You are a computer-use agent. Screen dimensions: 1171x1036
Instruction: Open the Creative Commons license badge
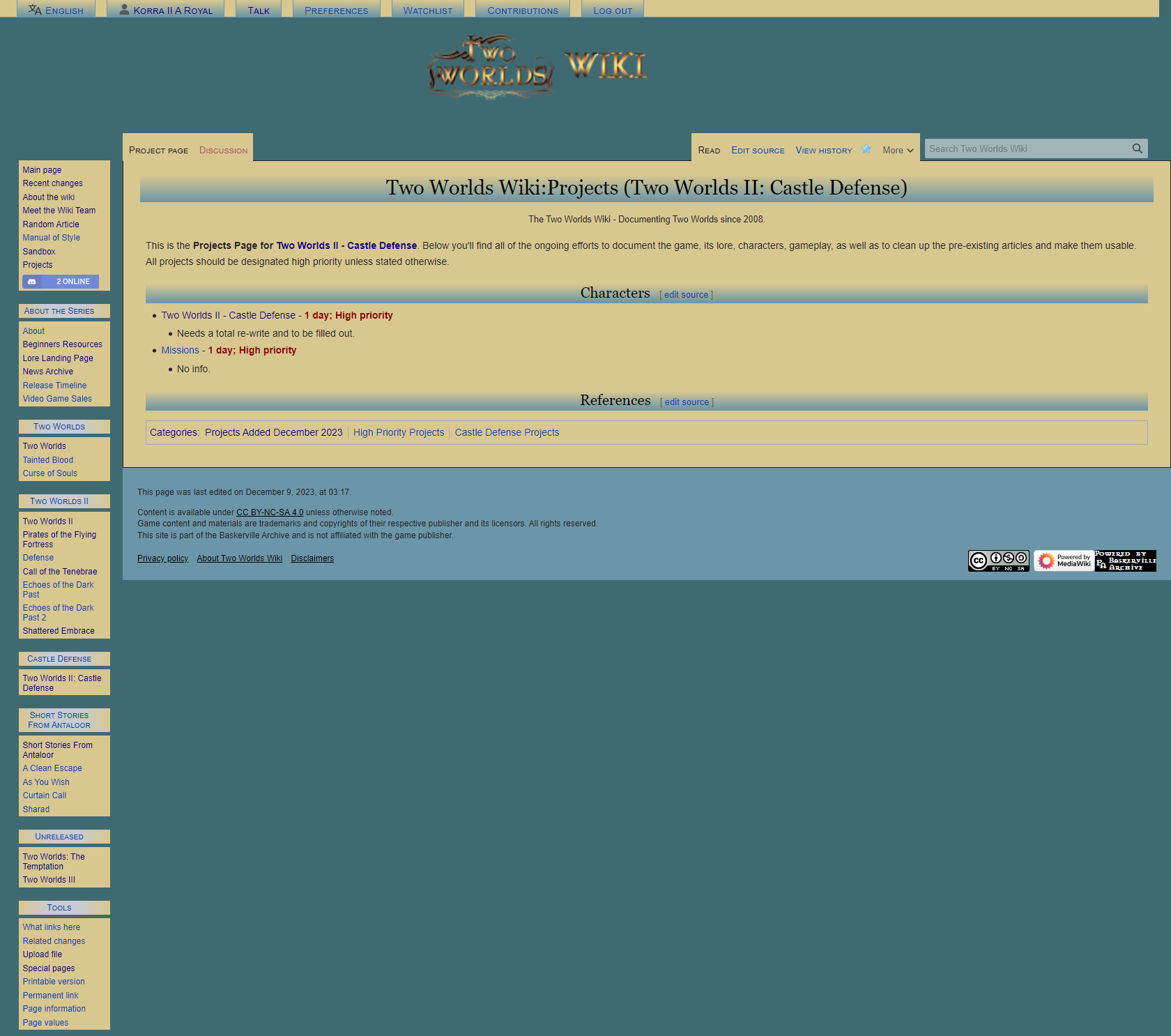point(998,561)
